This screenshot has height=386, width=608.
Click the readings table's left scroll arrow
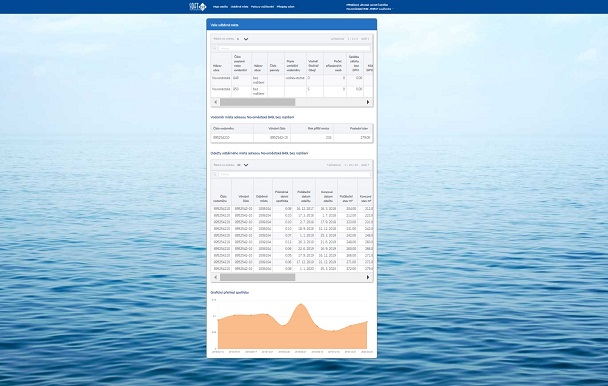point(216,277)
